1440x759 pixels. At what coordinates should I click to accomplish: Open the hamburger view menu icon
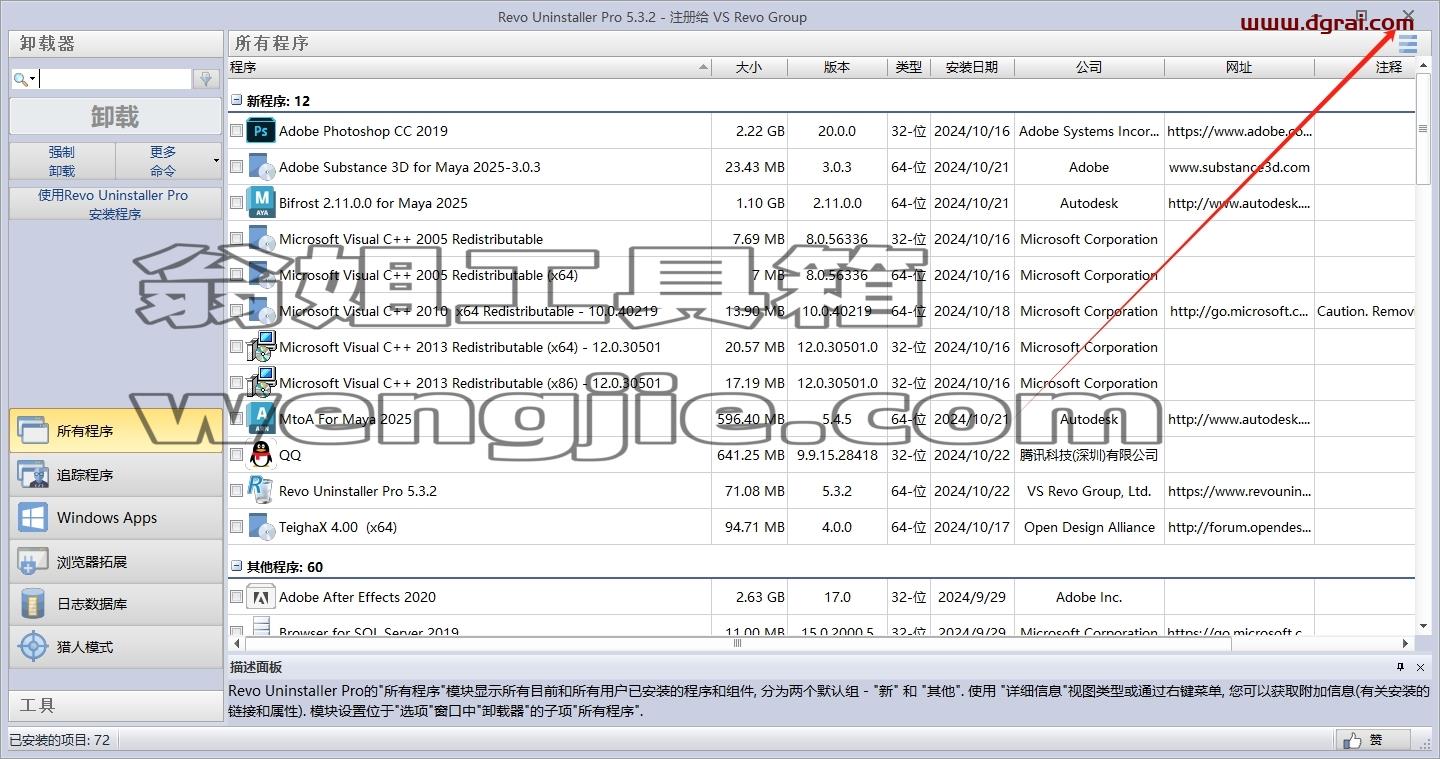[x=1408, y=44]
